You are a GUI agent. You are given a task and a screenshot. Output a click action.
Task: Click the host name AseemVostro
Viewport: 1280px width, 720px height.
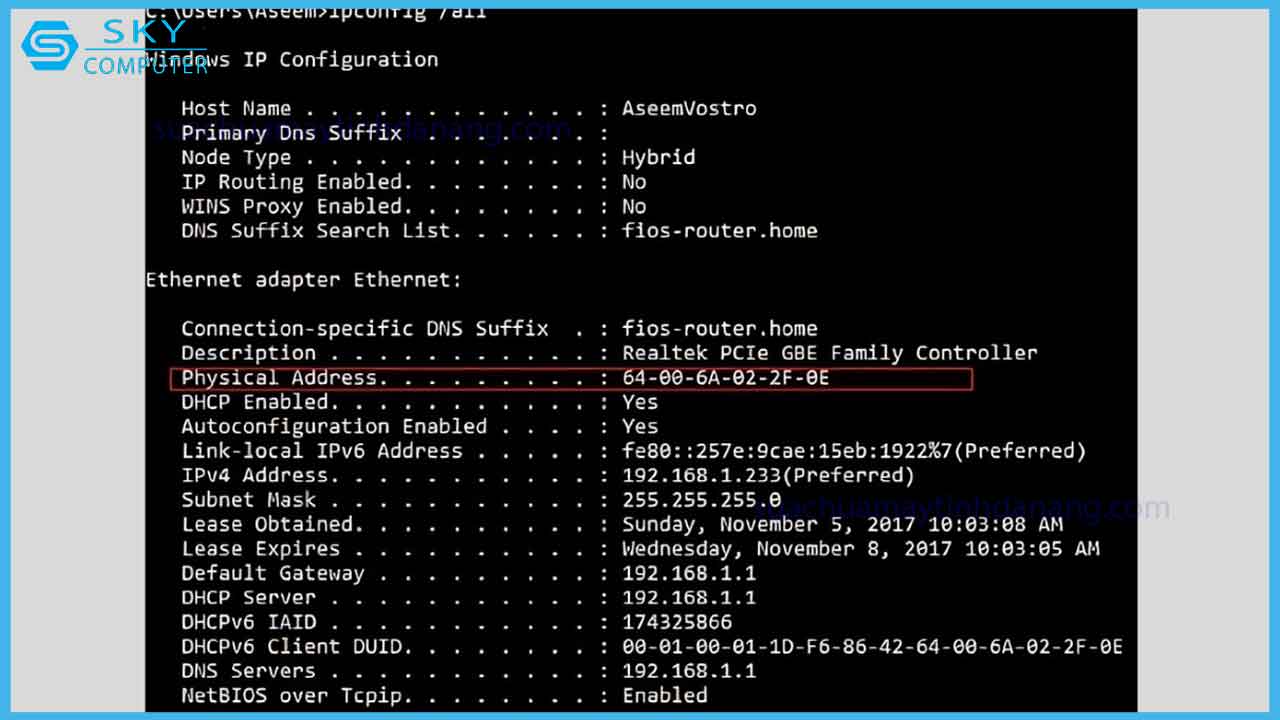click(689, 108)
